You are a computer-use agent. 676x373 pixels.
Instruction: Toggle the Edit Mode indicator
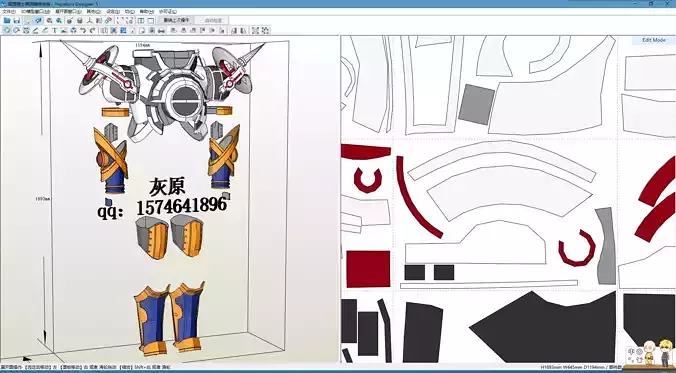coord(654,40)
